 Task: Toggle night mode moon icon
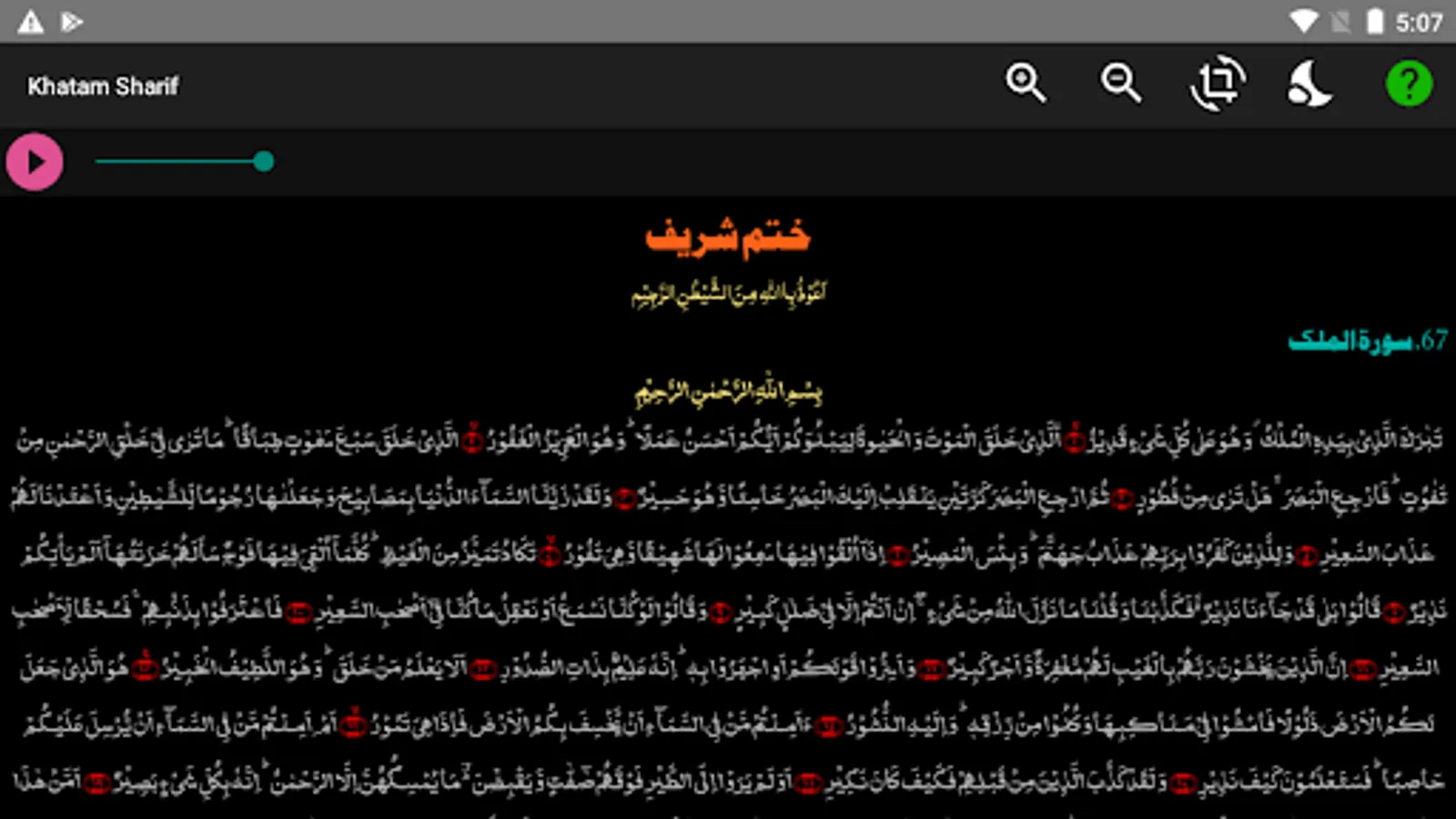(x=1309, y=84)
